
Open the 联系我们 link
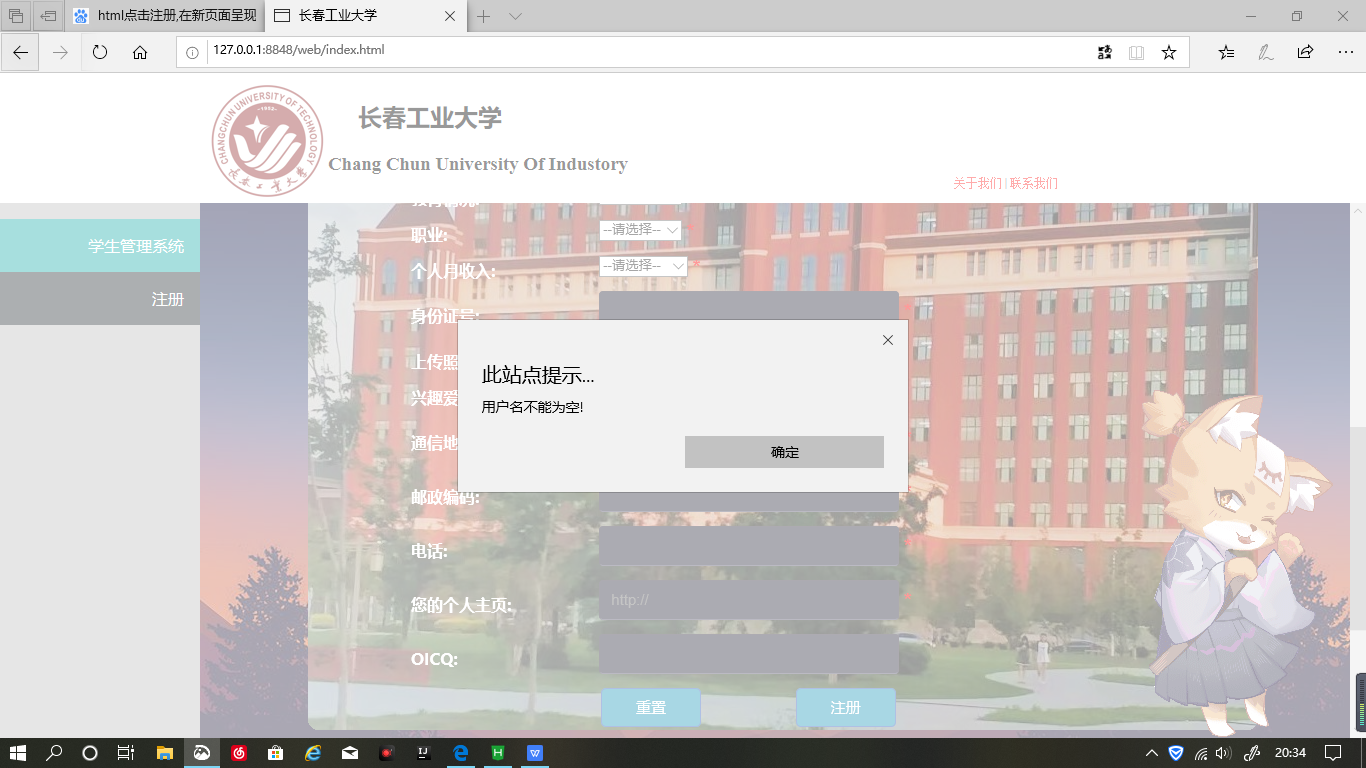tap(1034, 184)
